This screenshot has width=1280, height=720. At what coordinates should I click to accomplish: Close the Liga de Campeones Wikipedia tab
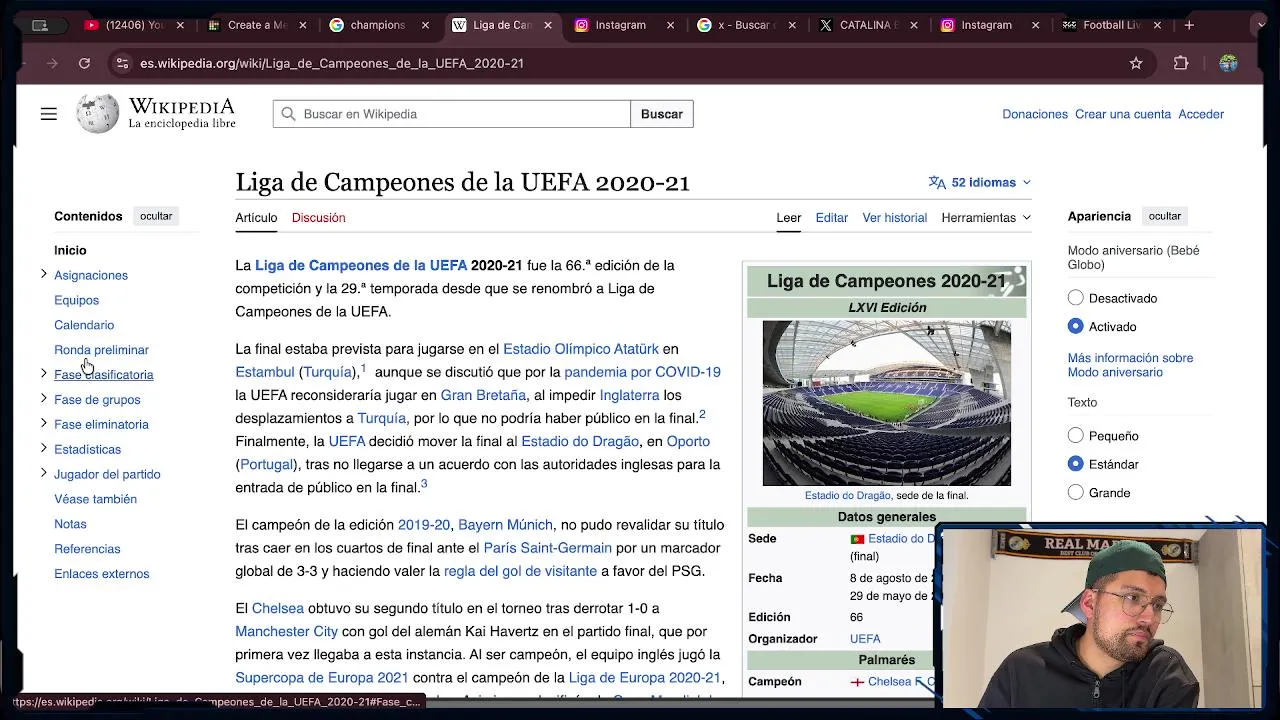click(x=548, y=25)
